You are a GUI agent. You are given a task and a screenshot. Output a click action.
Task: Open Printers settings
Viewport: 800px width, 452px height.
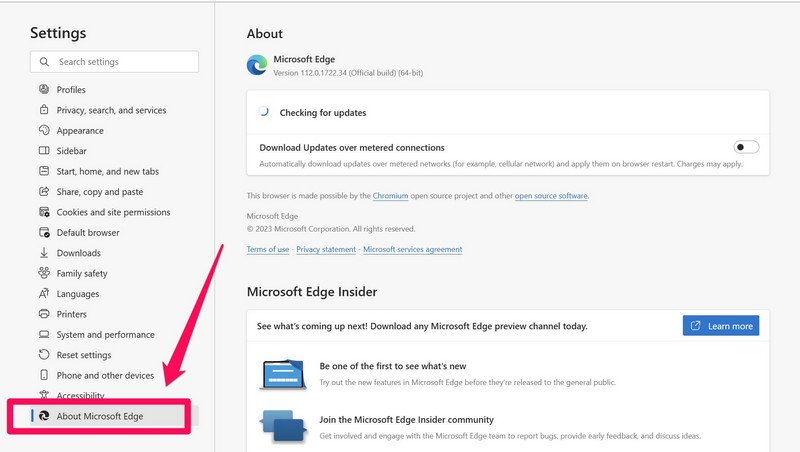(x=71, y=314)
